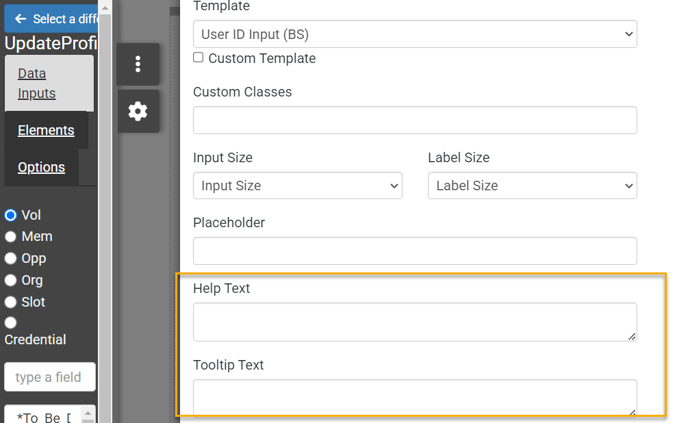The width and height of the screenshot is (688, 423).
Task: Open the Elements tab
Action: point(46,130)
